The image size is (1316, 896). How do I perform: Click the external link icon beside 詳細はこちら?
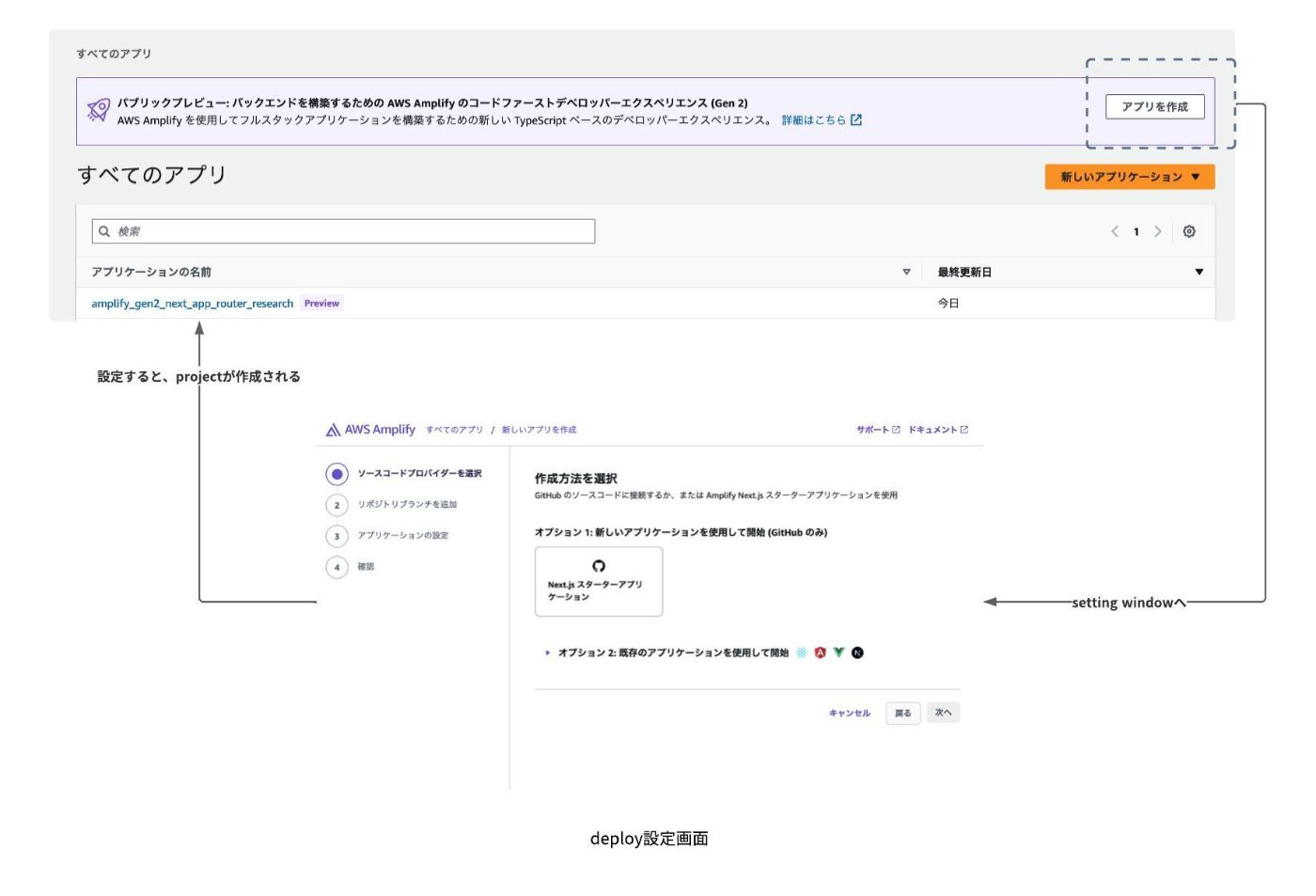(x=855, y=120)
